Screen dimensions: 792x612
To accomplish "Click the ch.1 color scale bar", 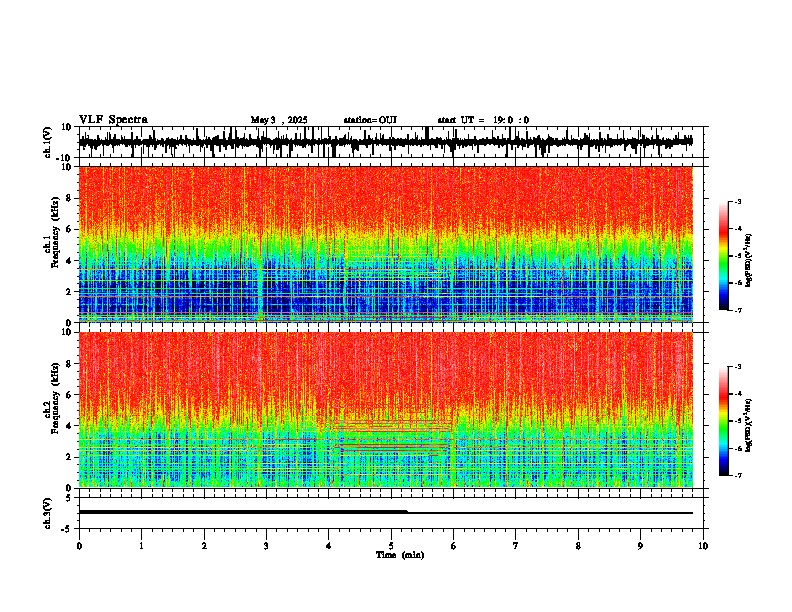I will (723, 256).
